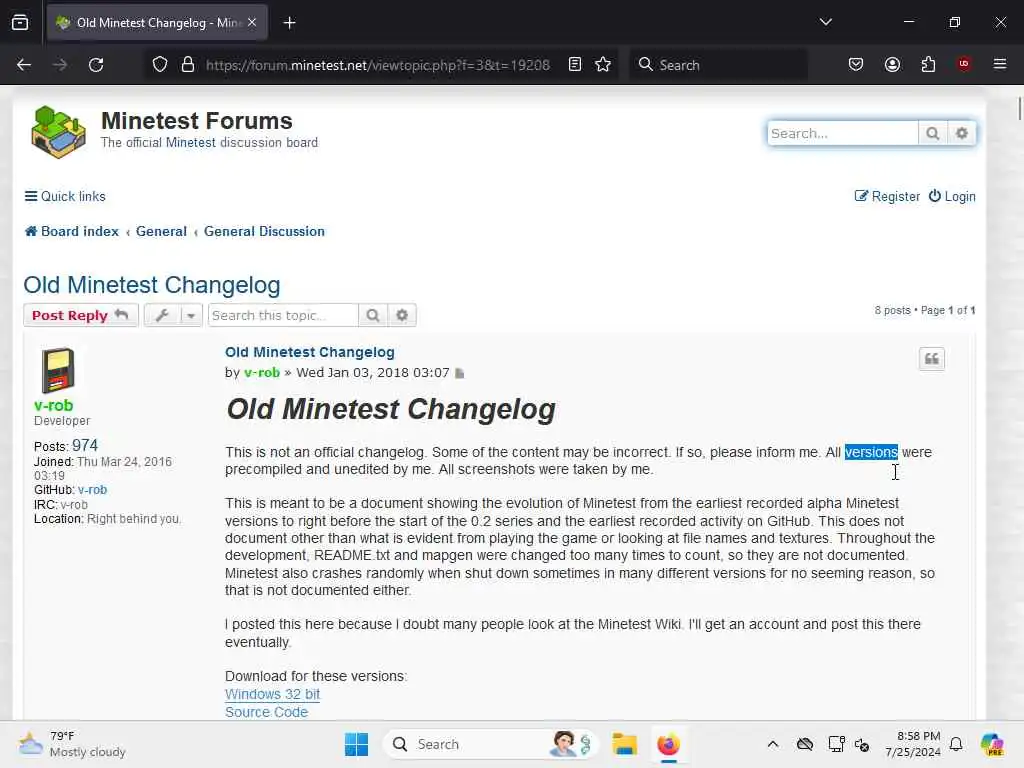Click the Register link

coord(887,197)
